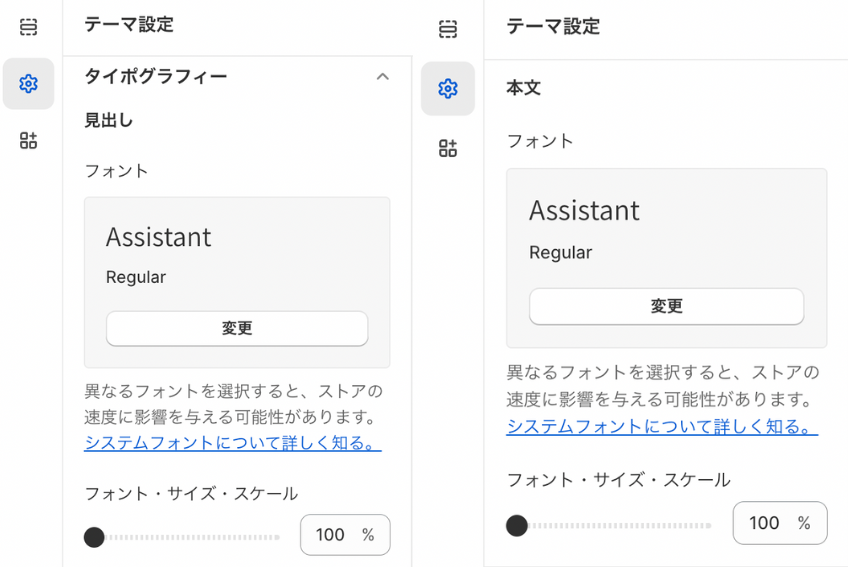Open right システムフォントについて詳しく知る link

click(x=662, y=426)
